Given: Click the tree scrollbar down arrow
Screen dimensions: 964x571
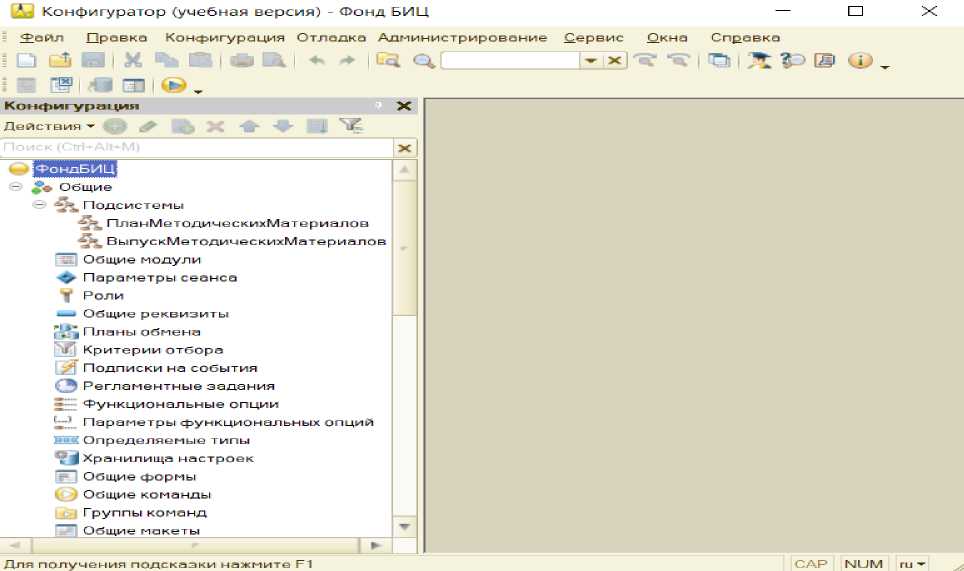Looking at the screenshot, I should (x=404, y=526).
